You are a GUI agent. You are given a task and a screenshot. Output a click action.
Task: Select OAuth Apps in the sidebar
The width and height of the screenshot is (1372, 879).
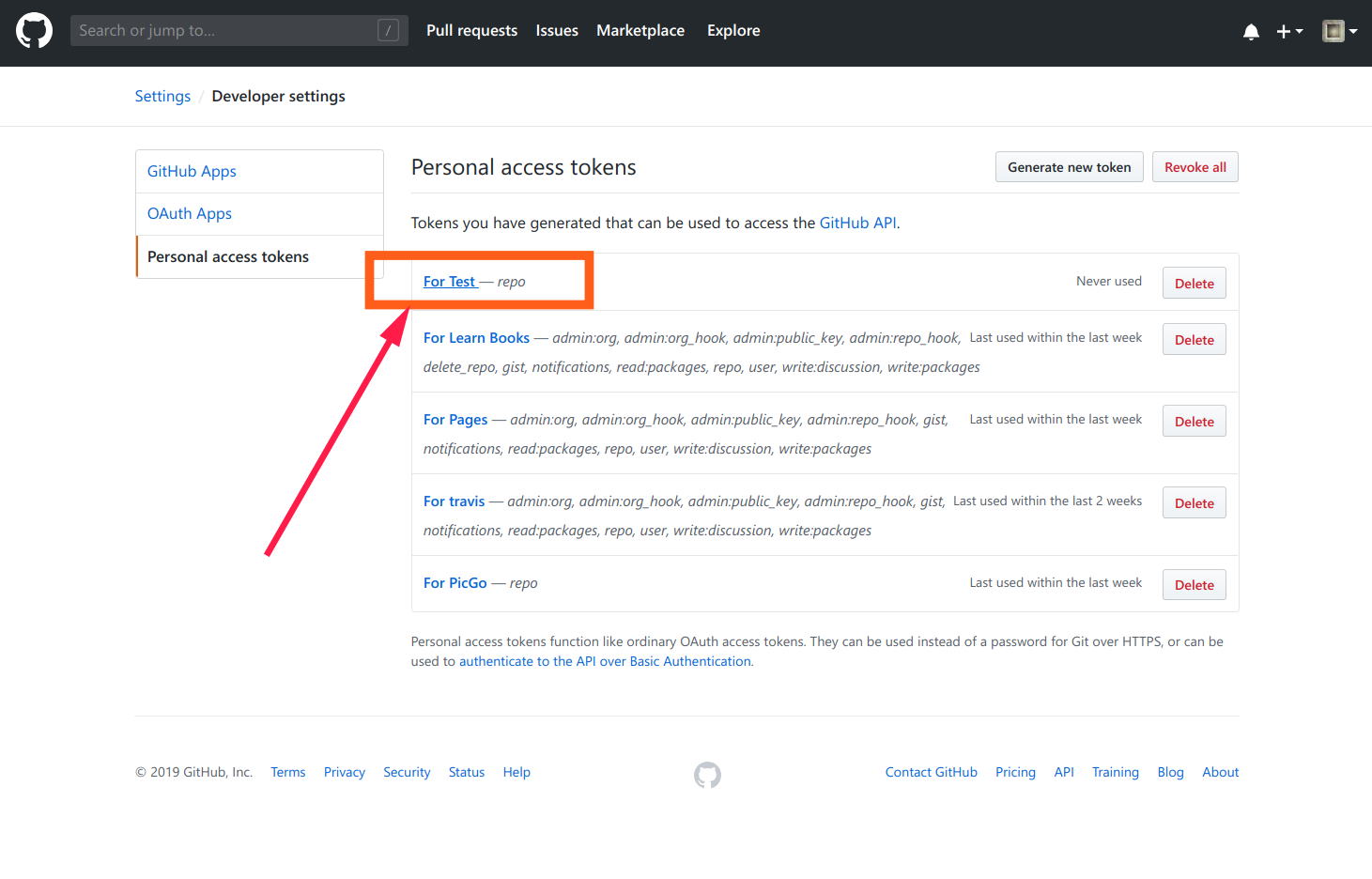click(260, 214)
